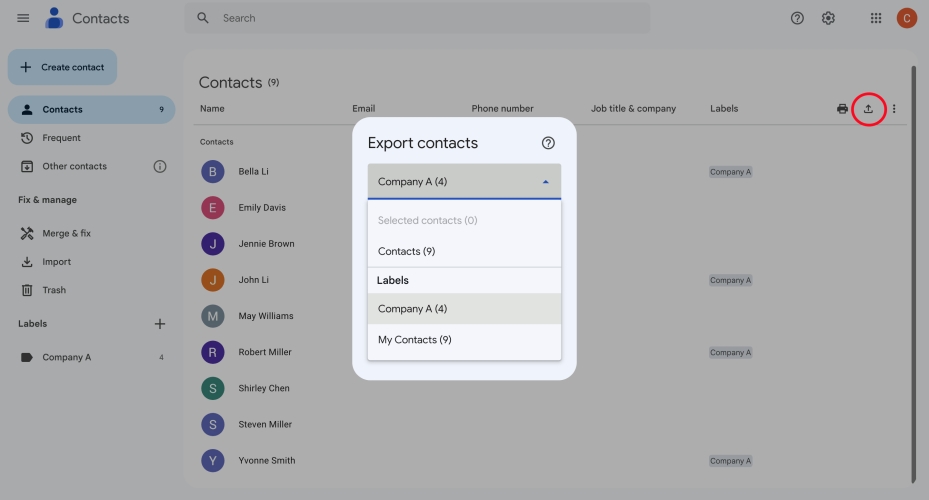Click Company A chip on Yvonne Smith row
This screenshot has height=500, width=929.
[x=731, y=461]
